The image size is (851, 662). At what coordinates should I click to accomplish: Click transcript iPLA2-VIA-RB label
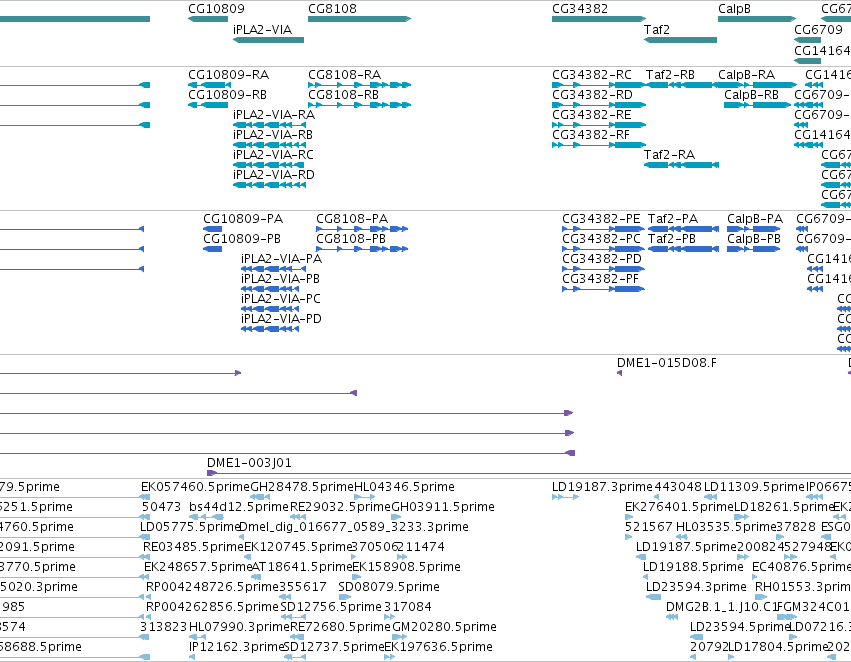coord(273,135)
